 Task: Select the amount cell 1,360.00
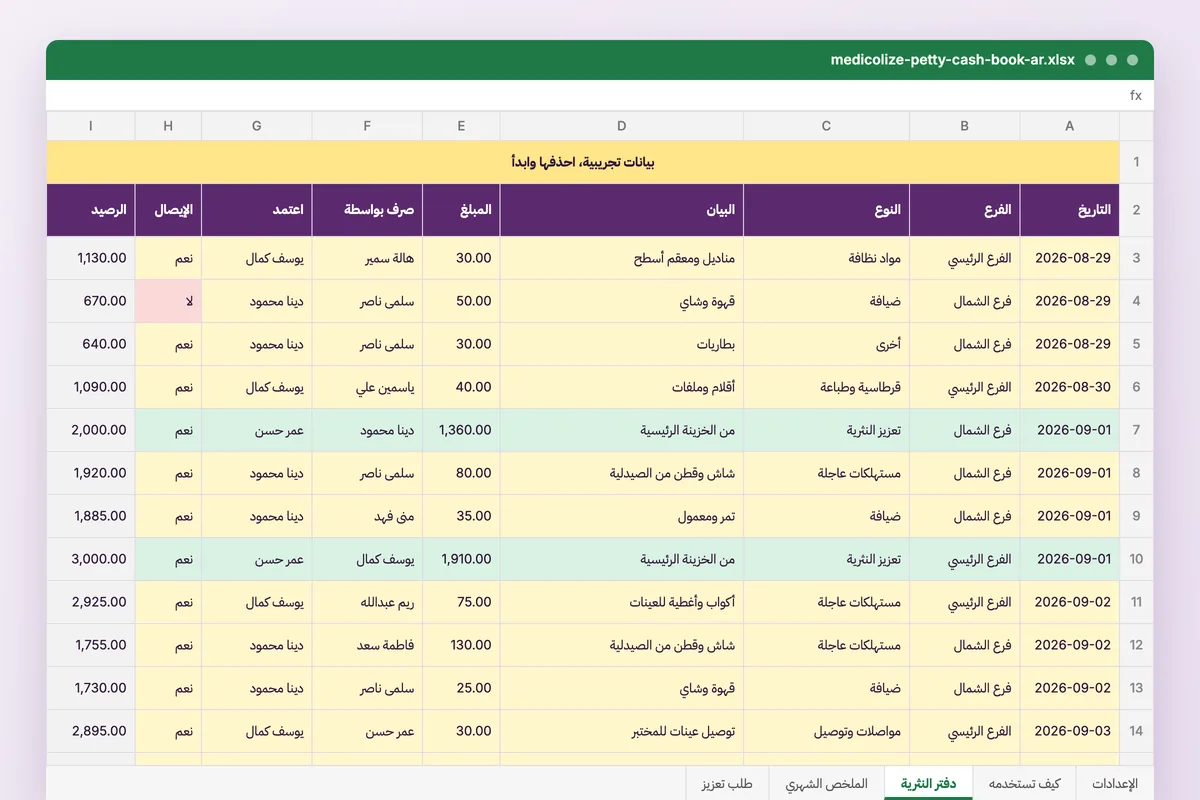[461, 430]
